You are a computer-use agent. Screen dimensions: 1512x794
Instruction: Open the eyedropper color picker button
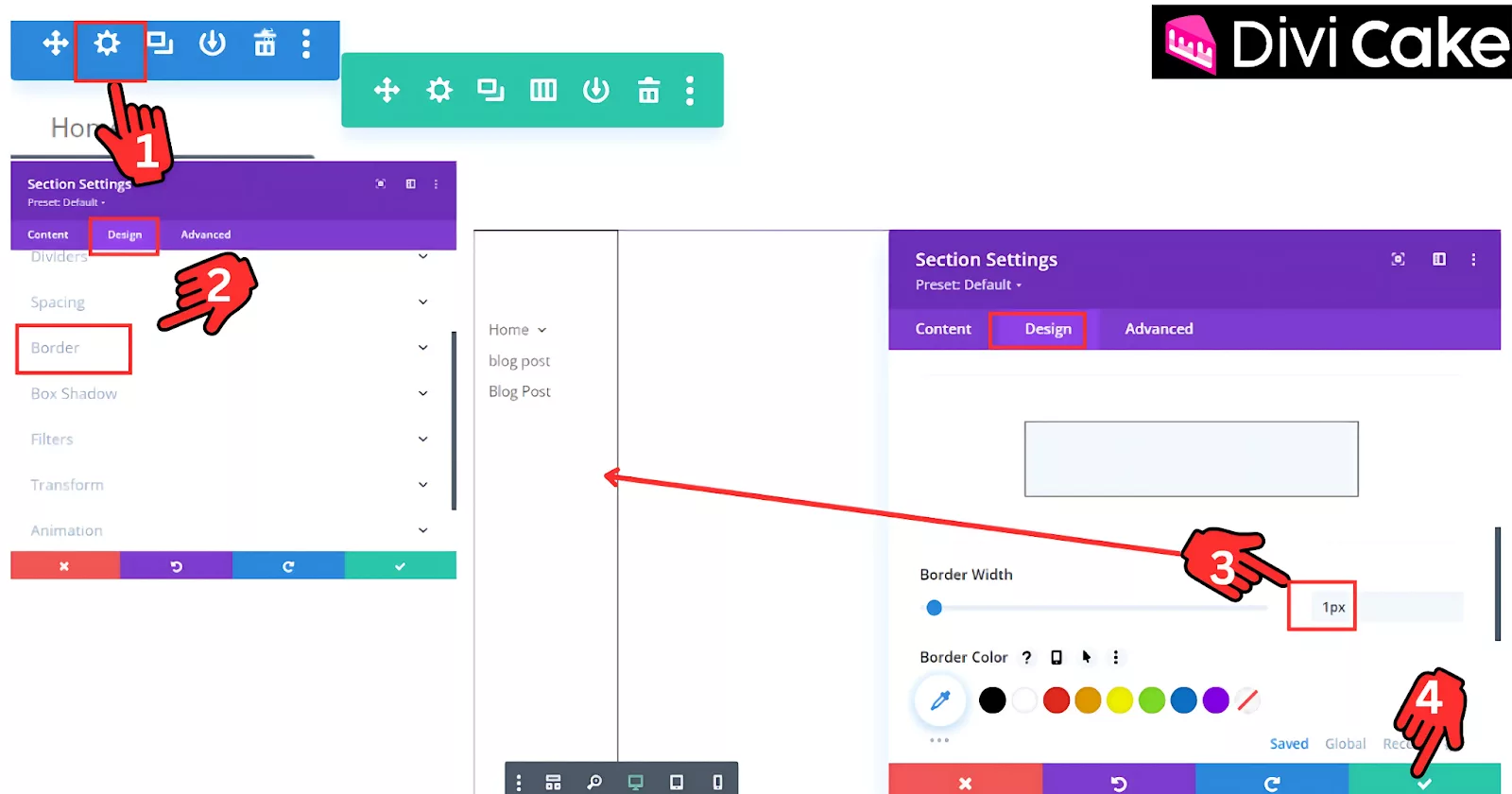pos(940,700)
